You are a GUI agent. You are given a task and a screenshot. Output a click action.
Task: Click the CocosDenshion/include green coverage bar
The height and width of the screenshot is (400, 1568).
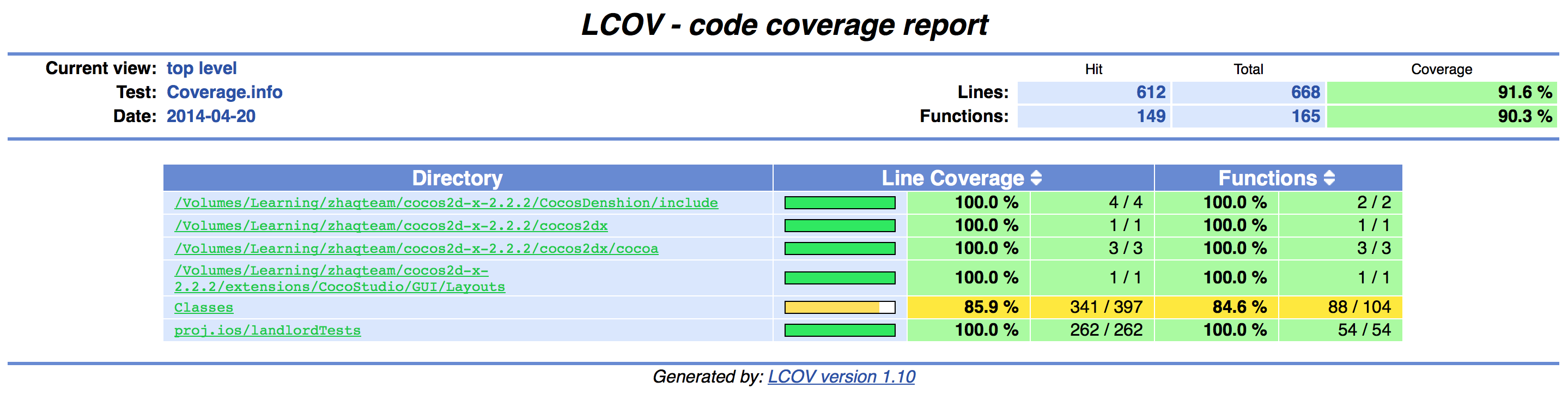tap(840, 203)
